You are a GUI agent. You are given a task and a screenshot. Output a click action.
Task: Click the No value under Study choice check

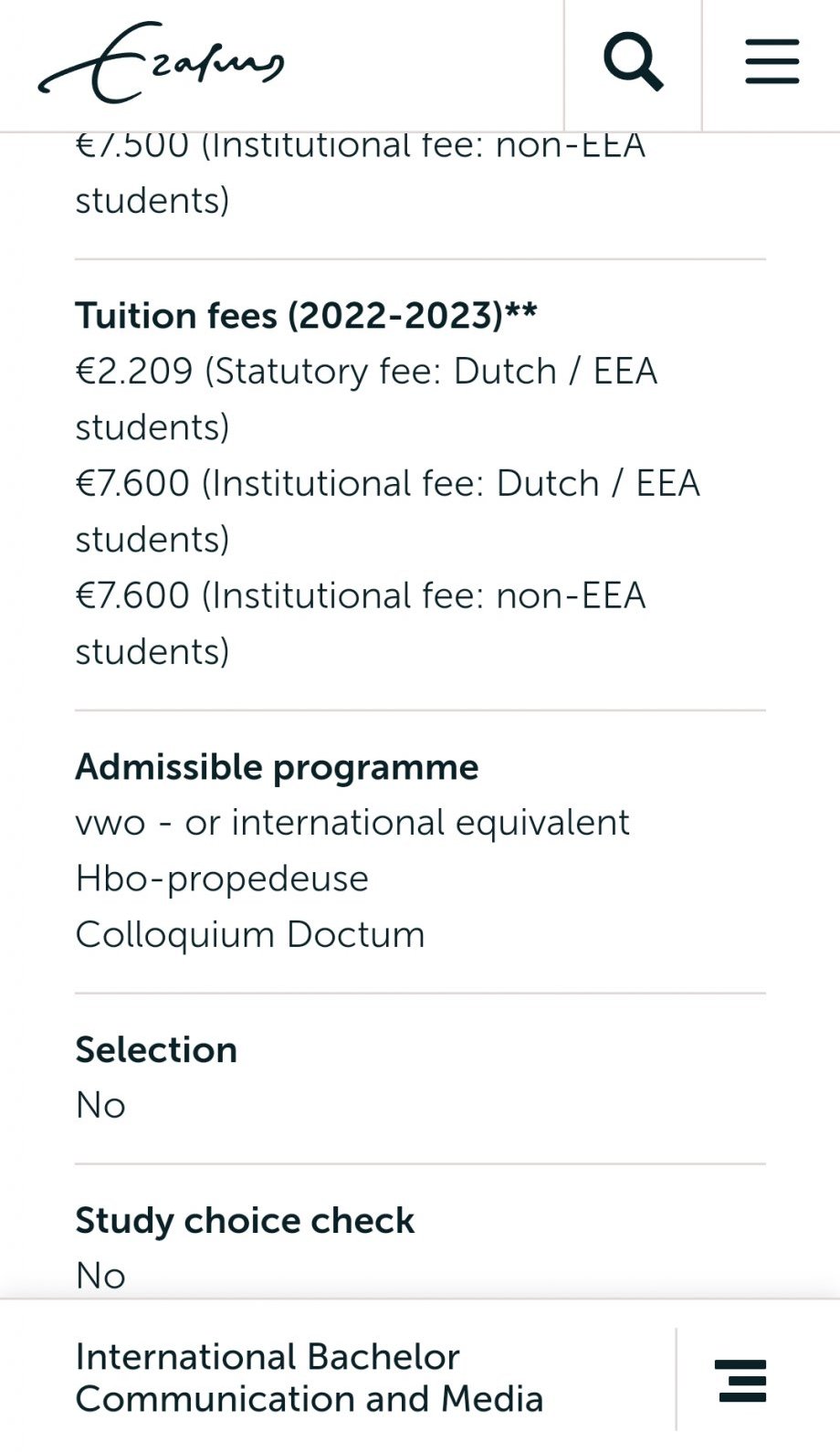pos(100,1276)
